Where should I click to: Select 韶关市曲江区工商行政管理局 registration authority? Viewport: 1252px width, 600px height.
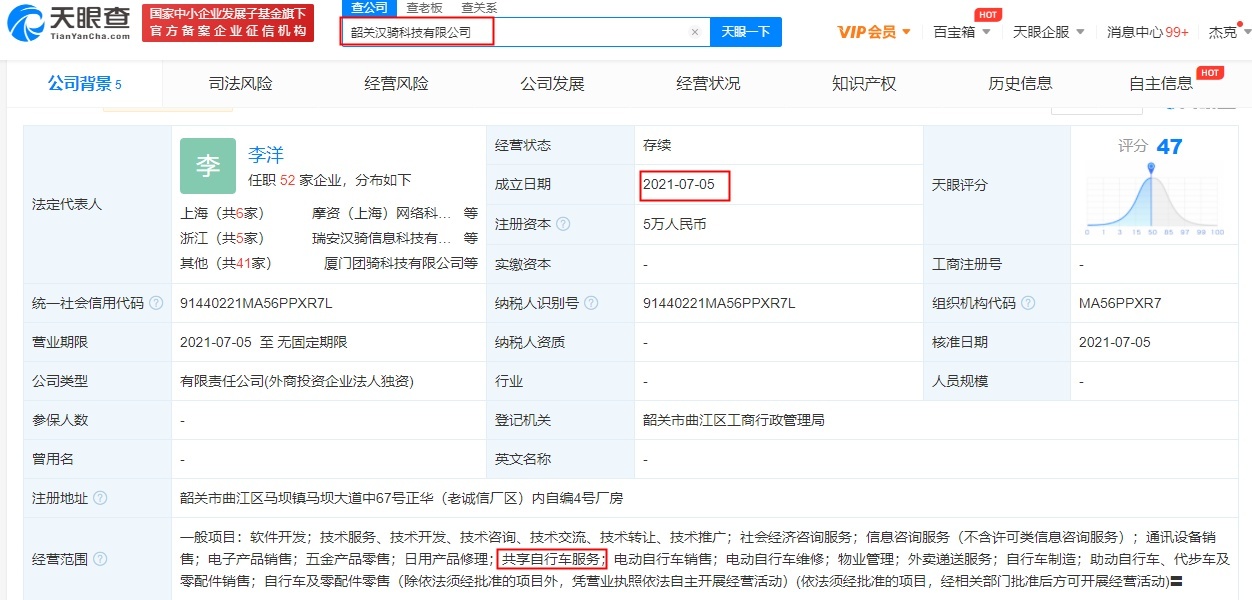click(734, 420)
